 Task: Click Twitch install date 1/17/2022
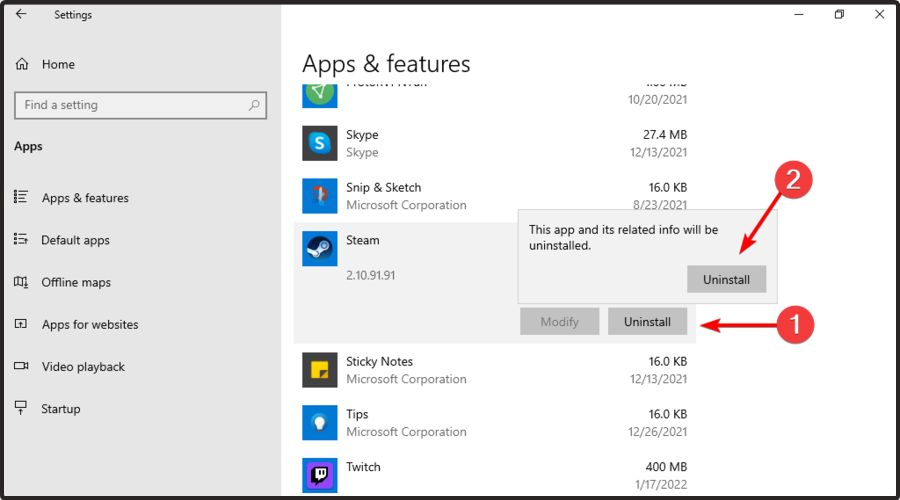pyautogui.click(x=661, y=485)
